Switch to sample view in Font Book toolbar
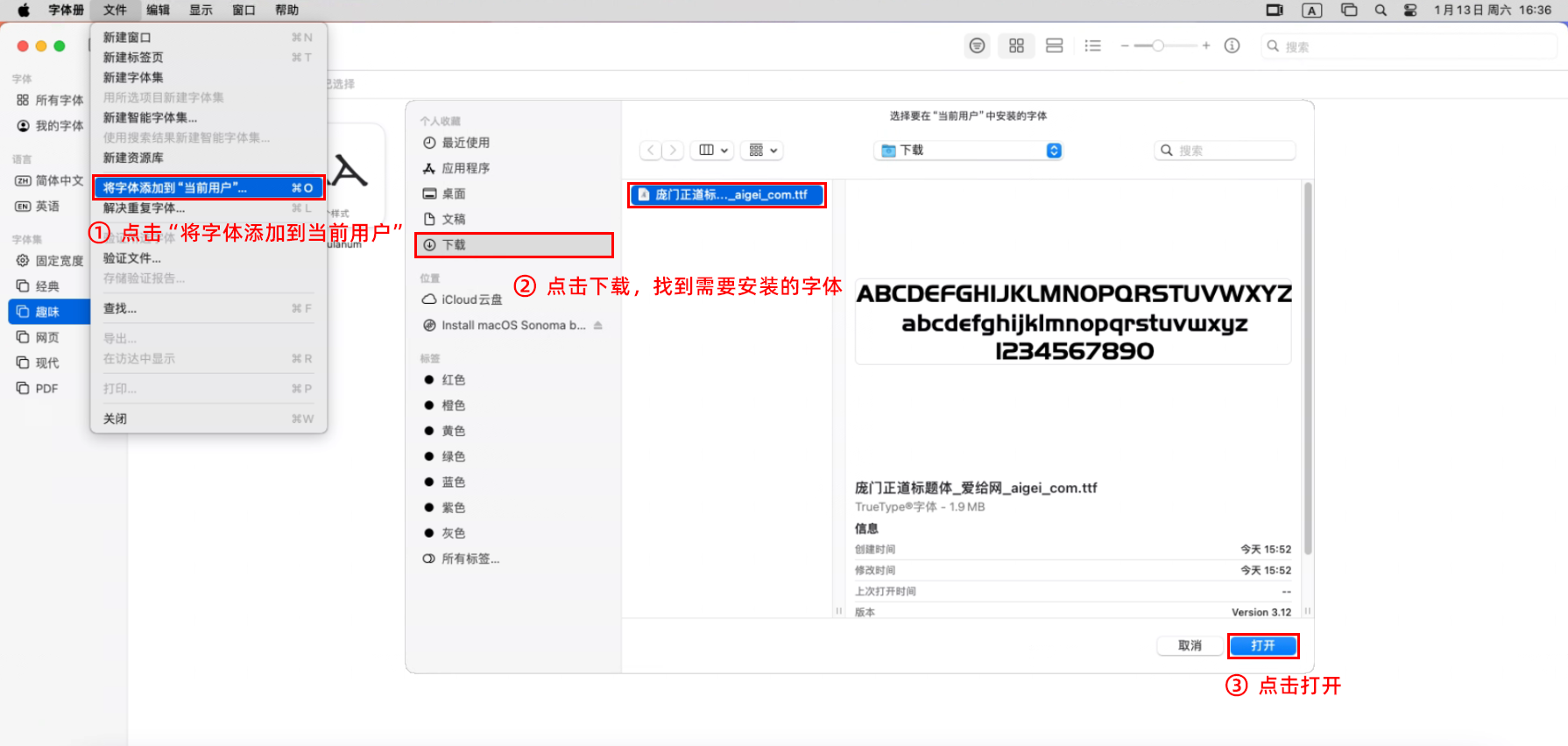 pos(978,46)
